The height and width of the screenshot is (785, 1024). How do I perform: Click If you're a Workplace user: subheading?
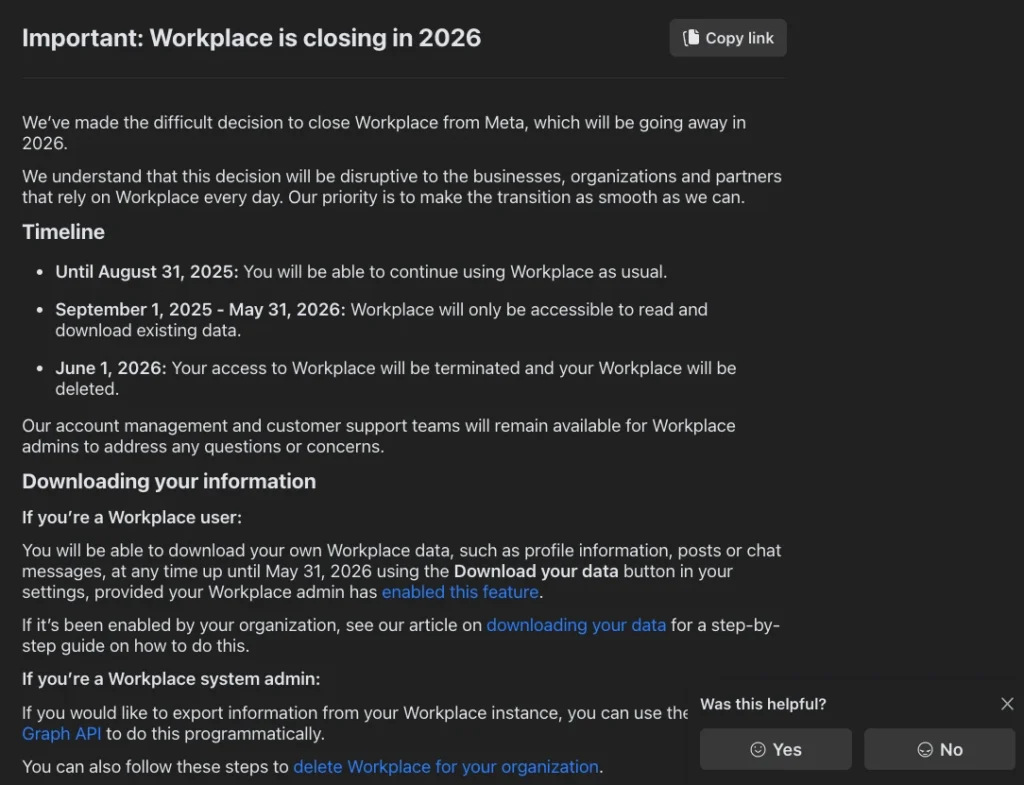click(132, 517)
